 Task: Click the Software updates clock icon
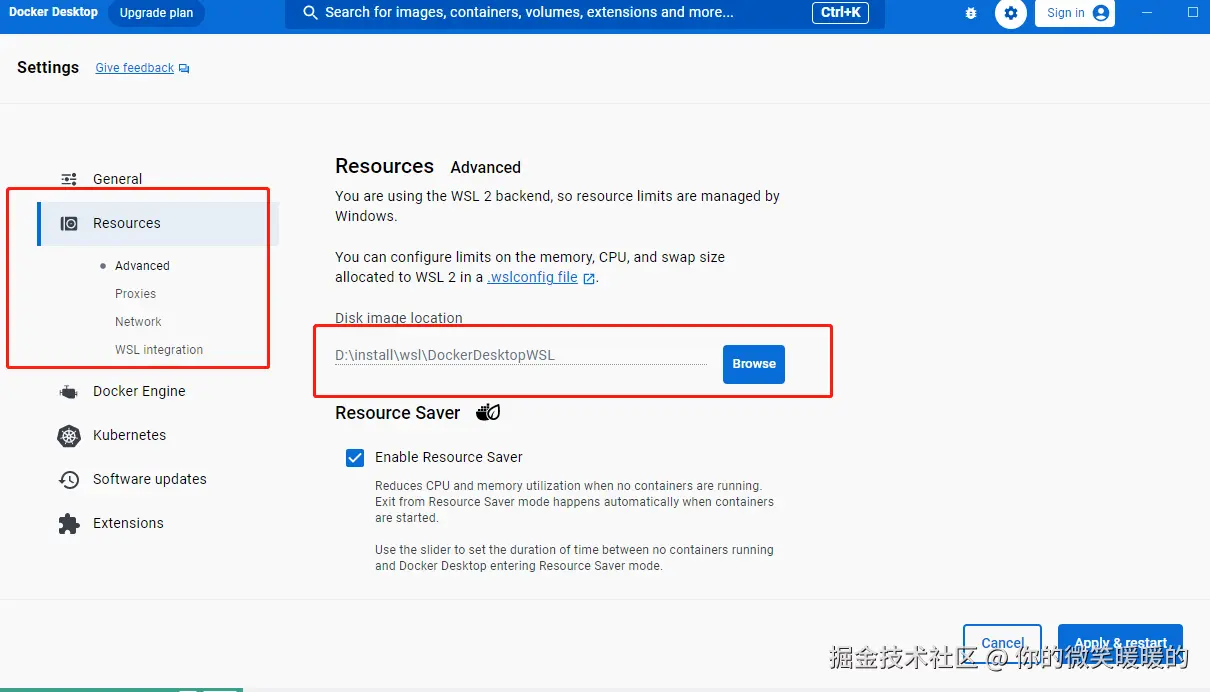pyautogui.click(x=69, y=480)
